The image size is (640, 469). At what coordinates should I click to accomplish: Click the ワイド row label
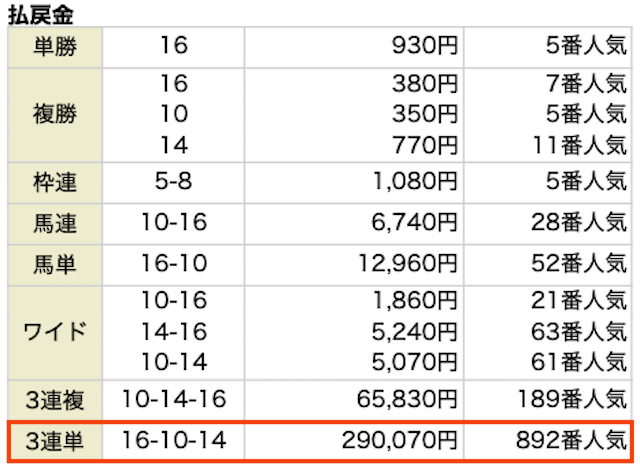coord(55,332)
